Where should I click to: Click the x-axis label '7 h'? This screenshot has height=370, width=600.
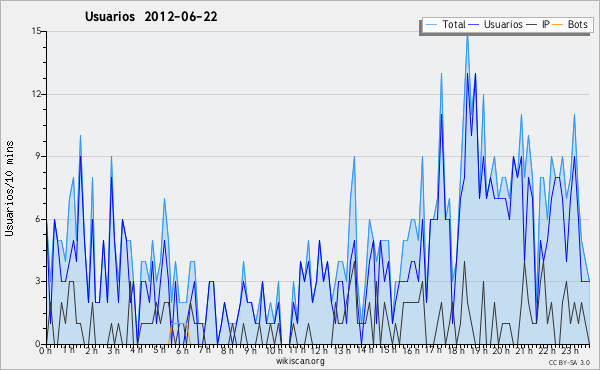[x=204, y=350]
